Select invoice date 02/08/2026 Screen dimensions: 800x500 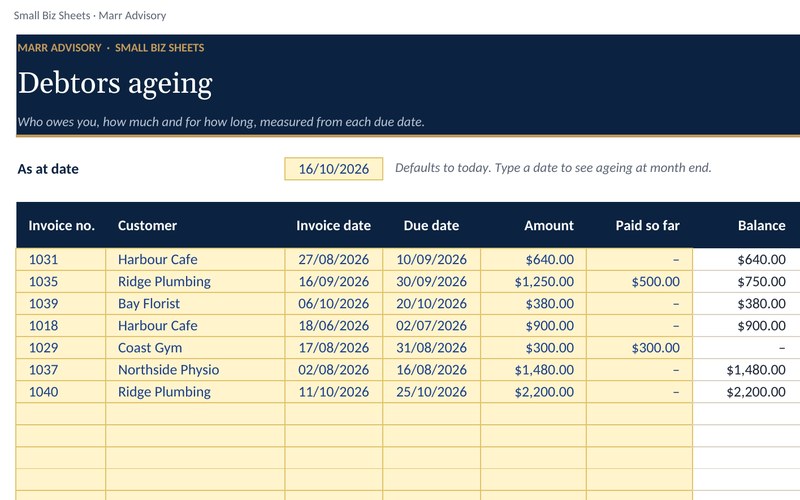(334, 369)
